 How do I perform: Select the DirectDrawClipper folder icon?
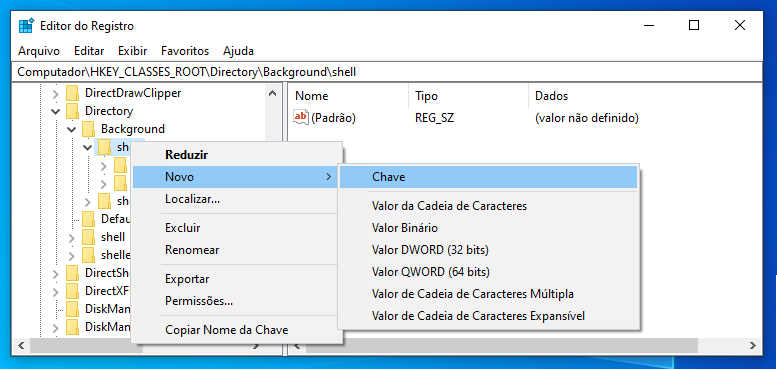pyautogui.click(x=72, y=93)
